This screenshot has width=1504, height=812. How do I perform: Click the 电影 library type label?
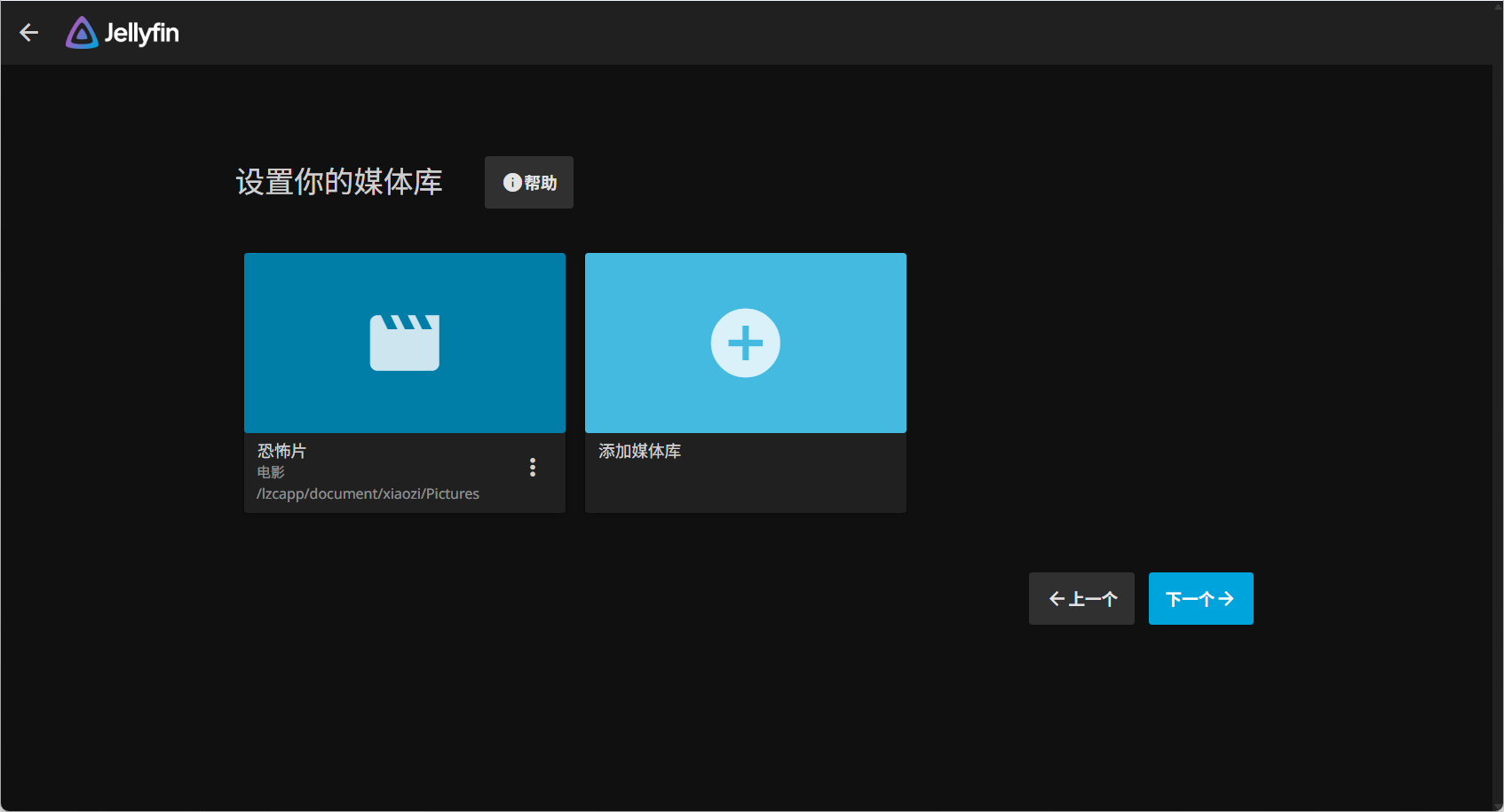(271, 472)
